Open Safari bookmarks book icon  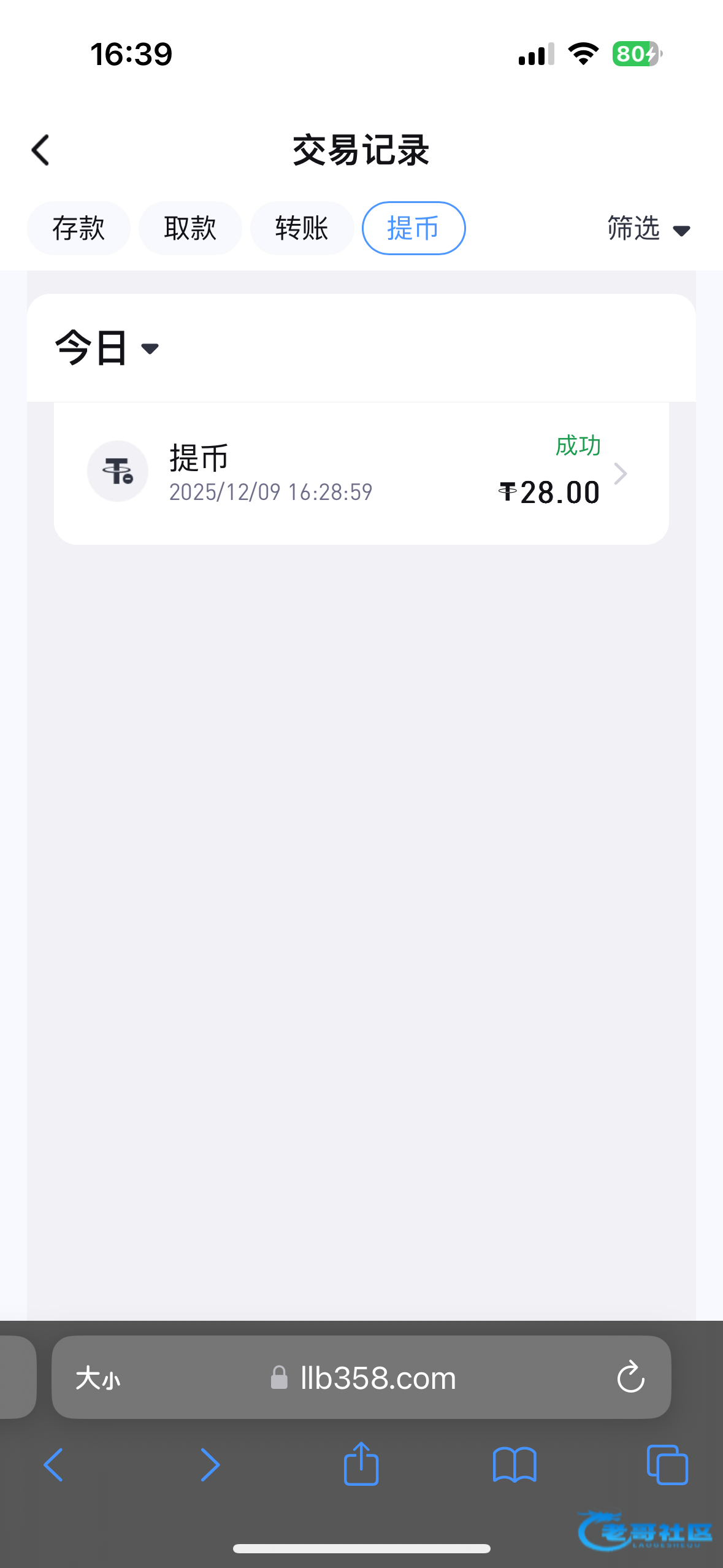515,1464
